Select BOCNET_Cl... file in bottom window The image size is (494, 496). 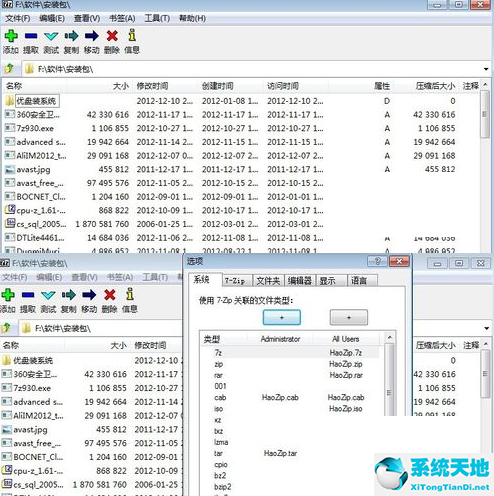[38, 456]
